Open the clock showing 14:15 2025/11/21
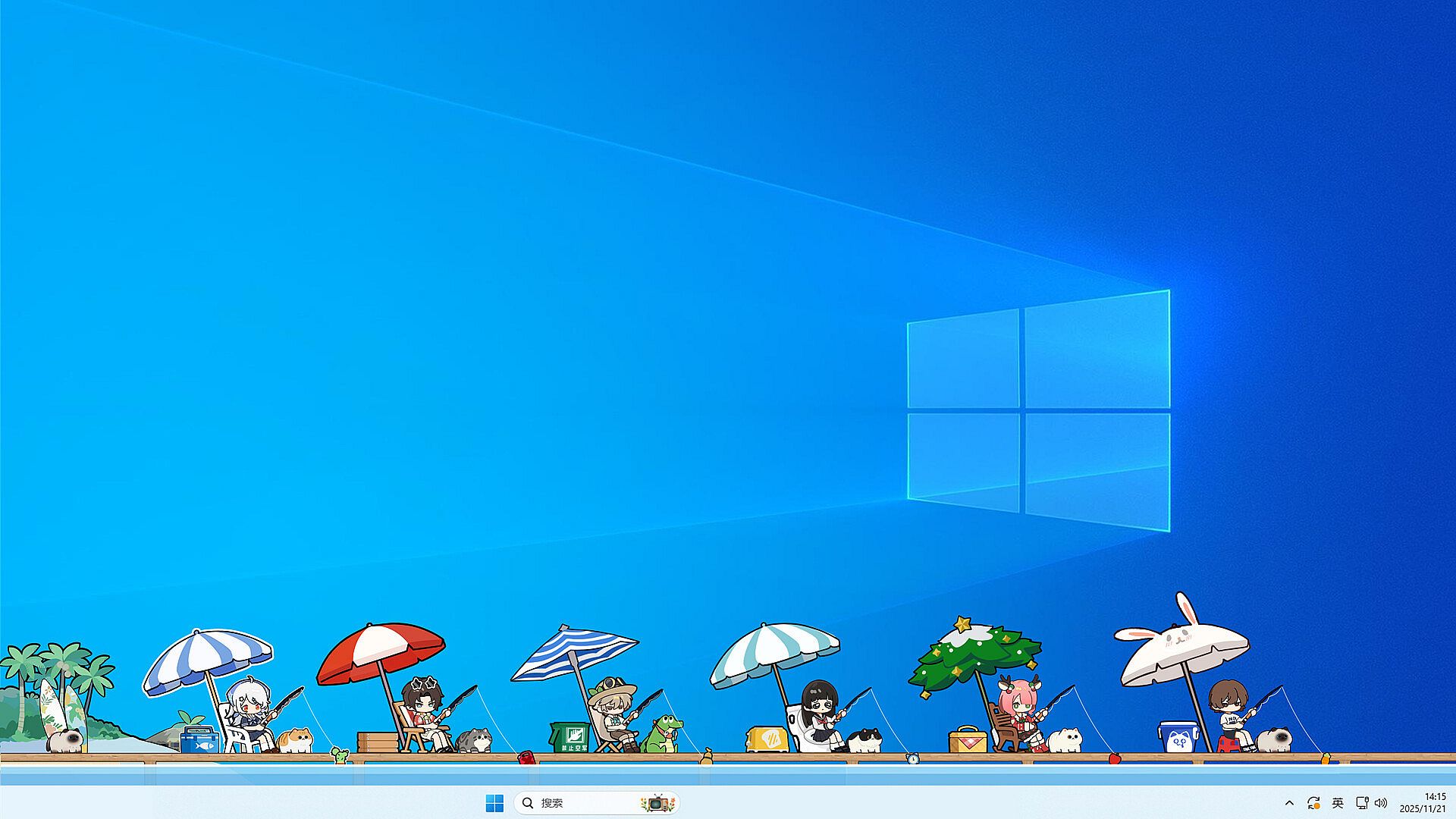 click(x=1423, y=803)
